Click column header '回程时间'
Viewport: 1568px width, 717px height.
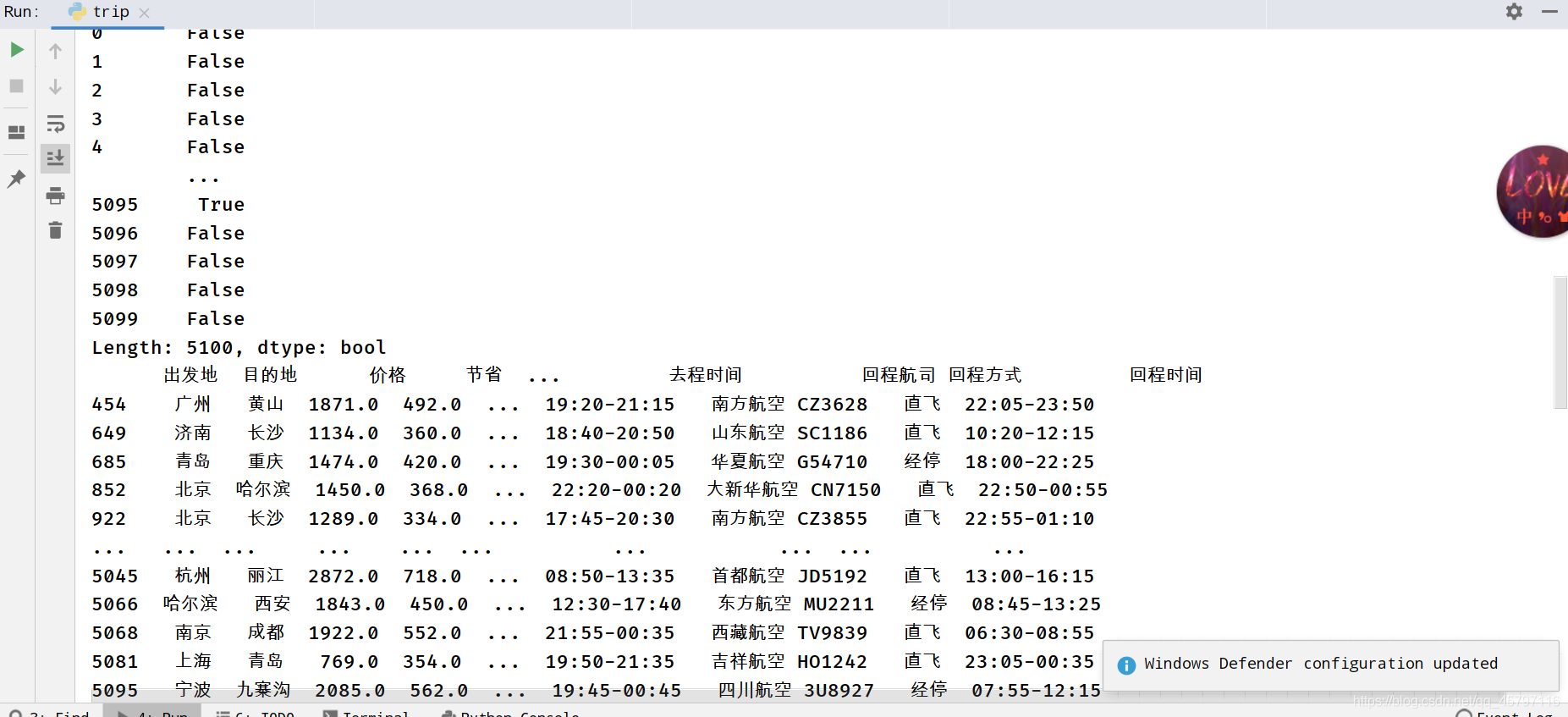[x=1165, y=375]
